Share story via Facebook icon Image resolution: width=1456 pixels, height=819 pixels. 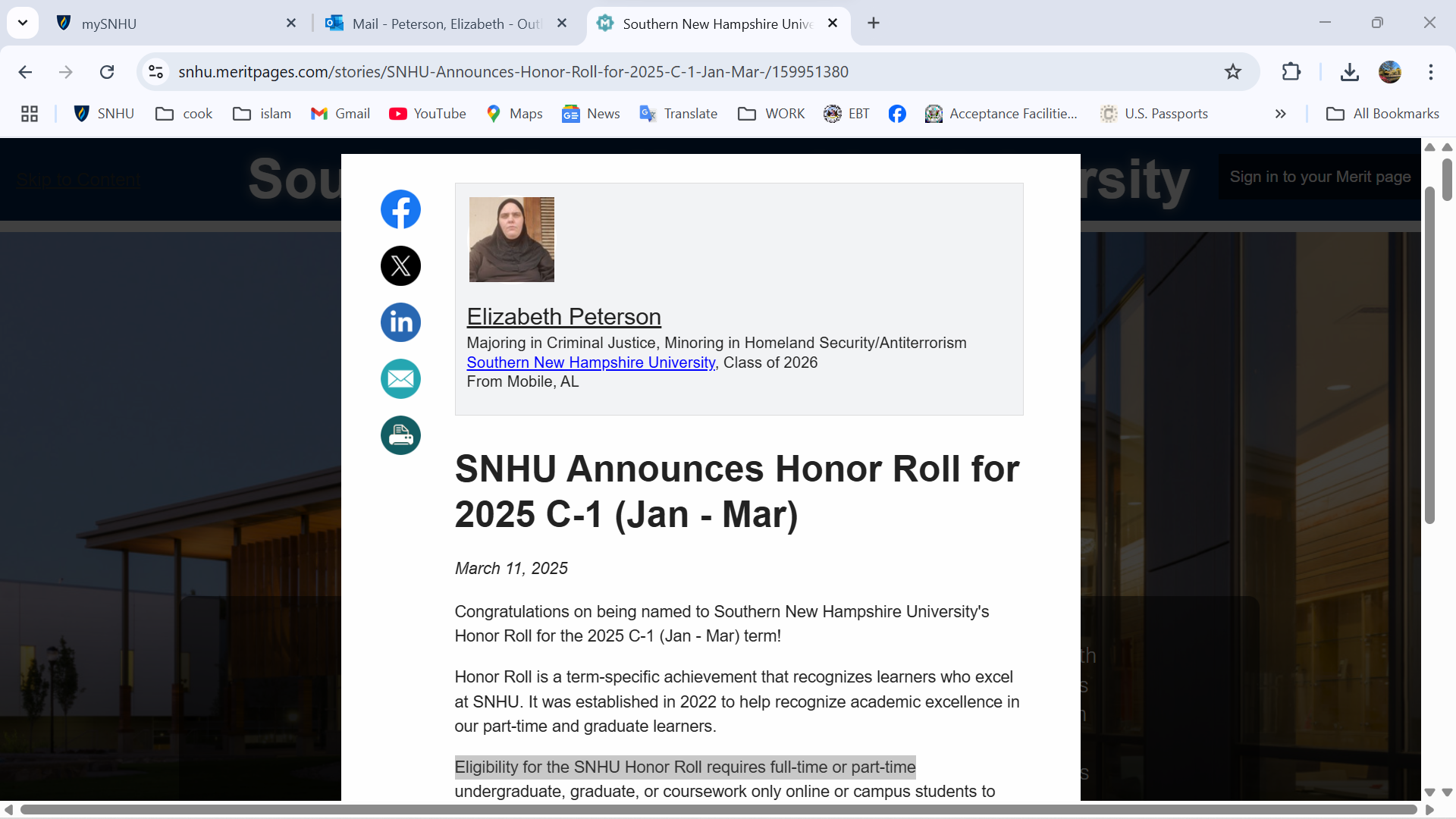pos(400,209)
